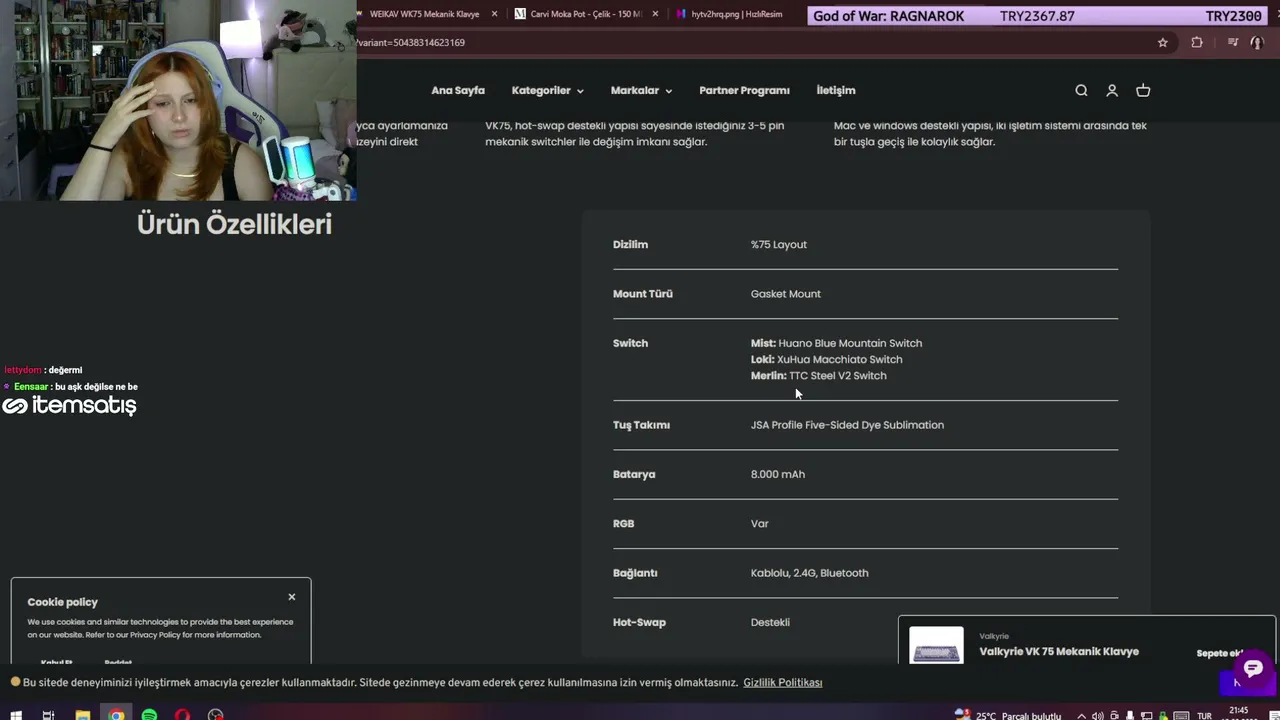Viewport: 1280px width, 720px height.
Task: Open the TUR keyboard language selector
Action: click(1204, 716)
